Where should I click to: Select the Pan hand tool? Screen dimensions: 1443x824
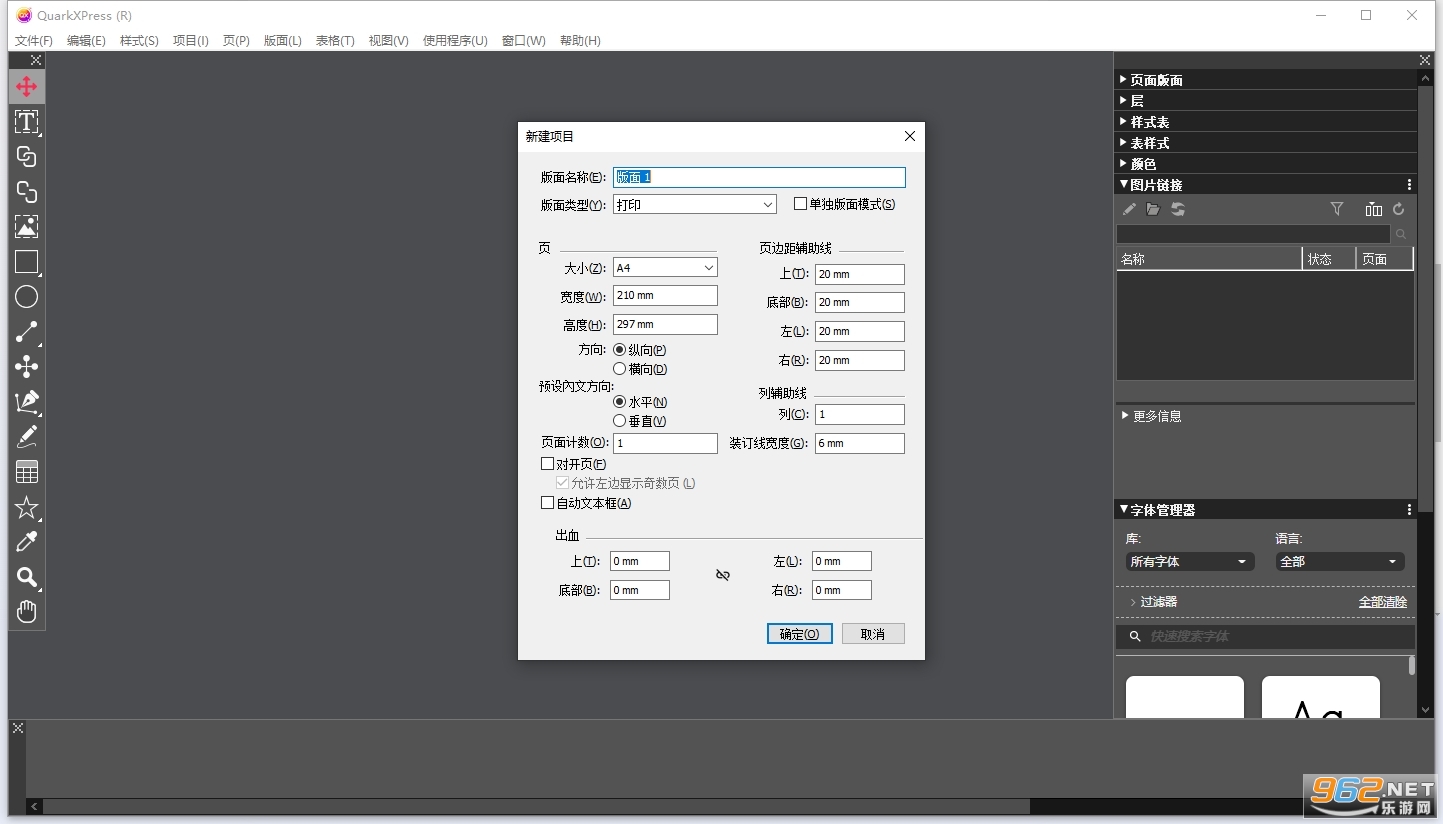pyautogui.click(x=27, y=611)
